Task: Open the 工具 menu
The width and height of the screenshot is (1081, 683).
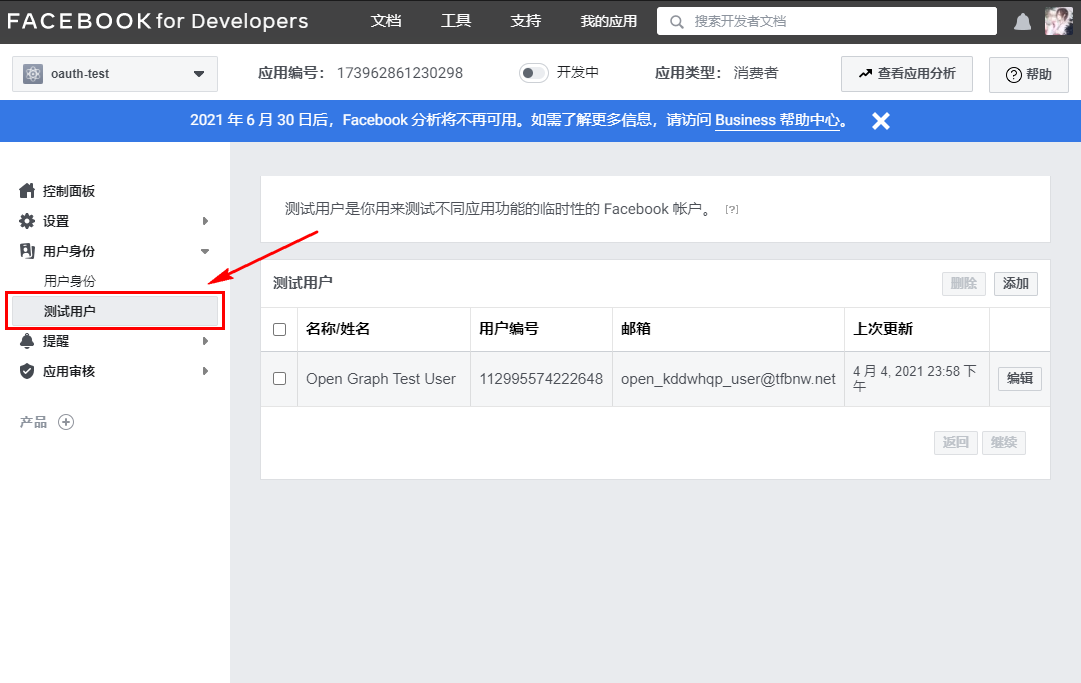Action: (456, 21)
